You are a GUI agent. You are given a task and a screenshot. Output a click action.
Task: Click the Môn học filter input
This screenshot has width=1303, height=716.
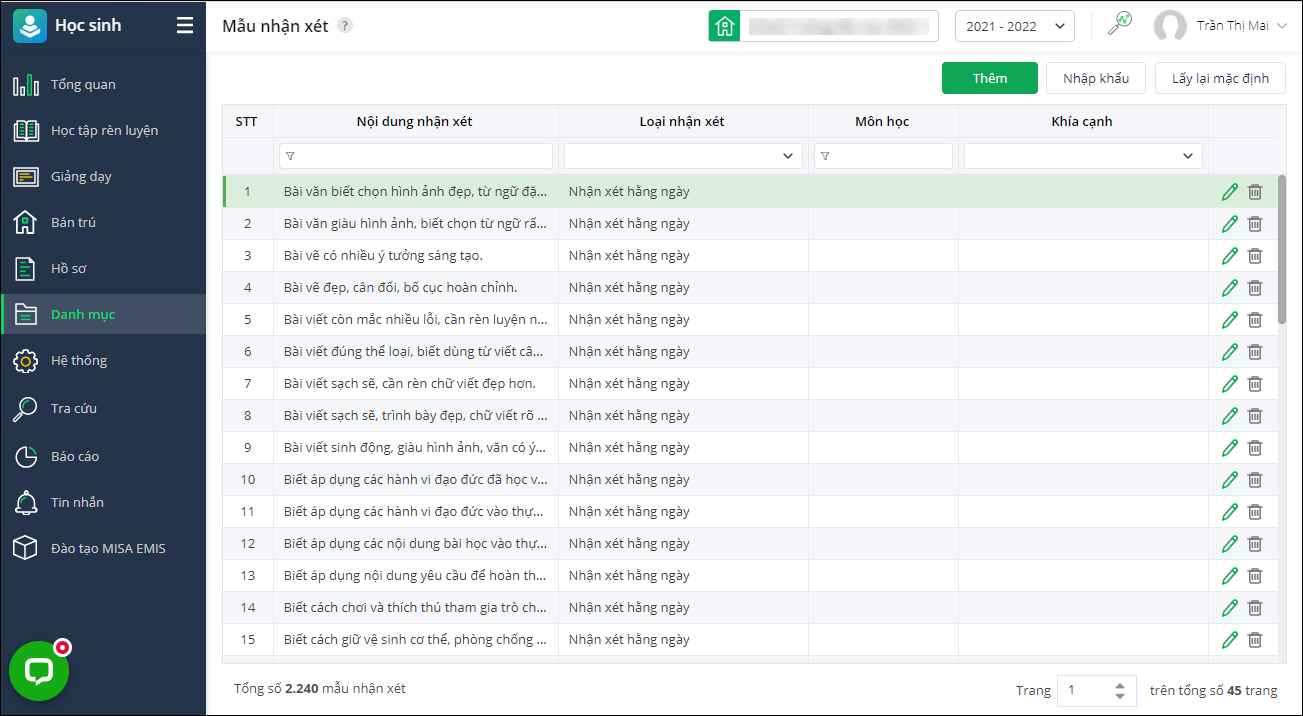point(883,156)
